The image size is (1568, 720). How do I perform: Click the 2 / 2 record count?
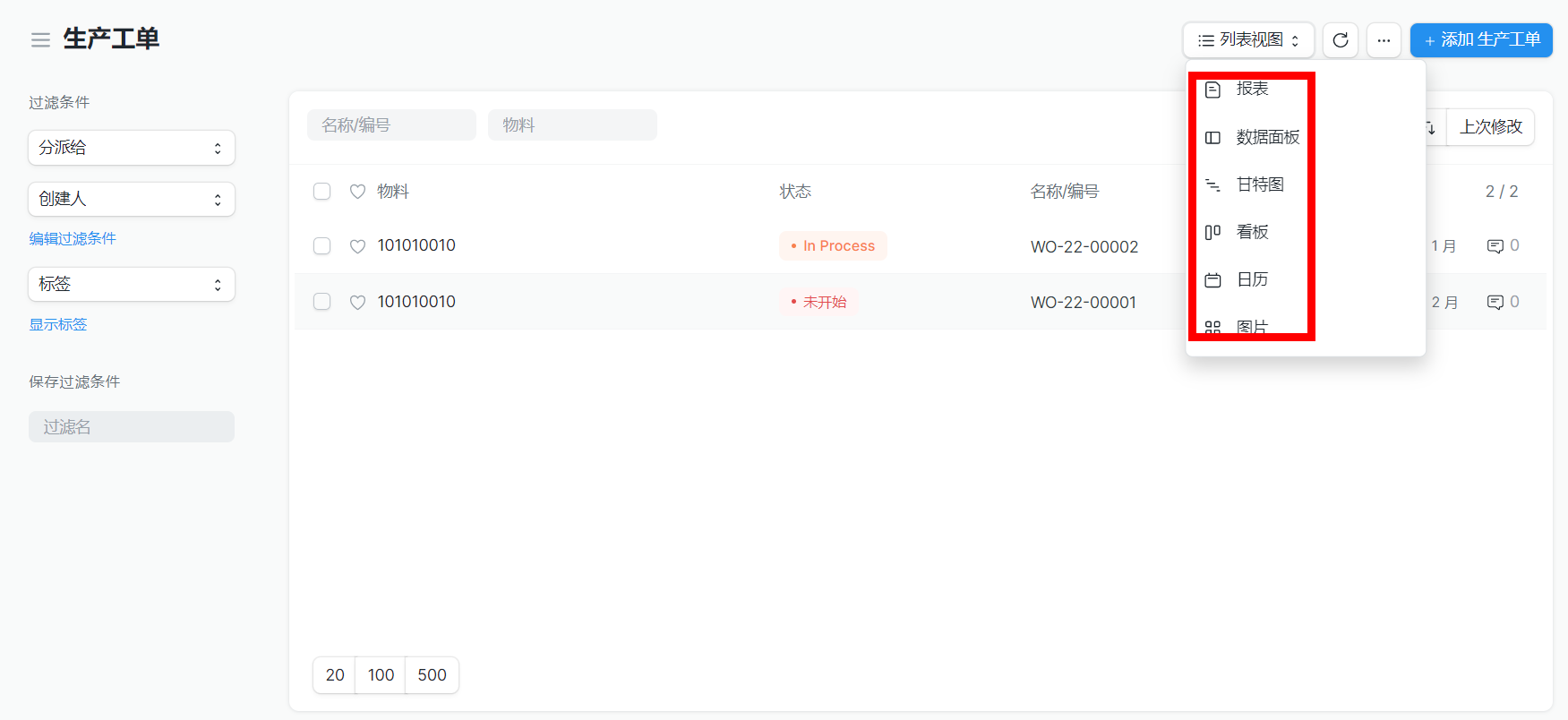coord(1502,192)
